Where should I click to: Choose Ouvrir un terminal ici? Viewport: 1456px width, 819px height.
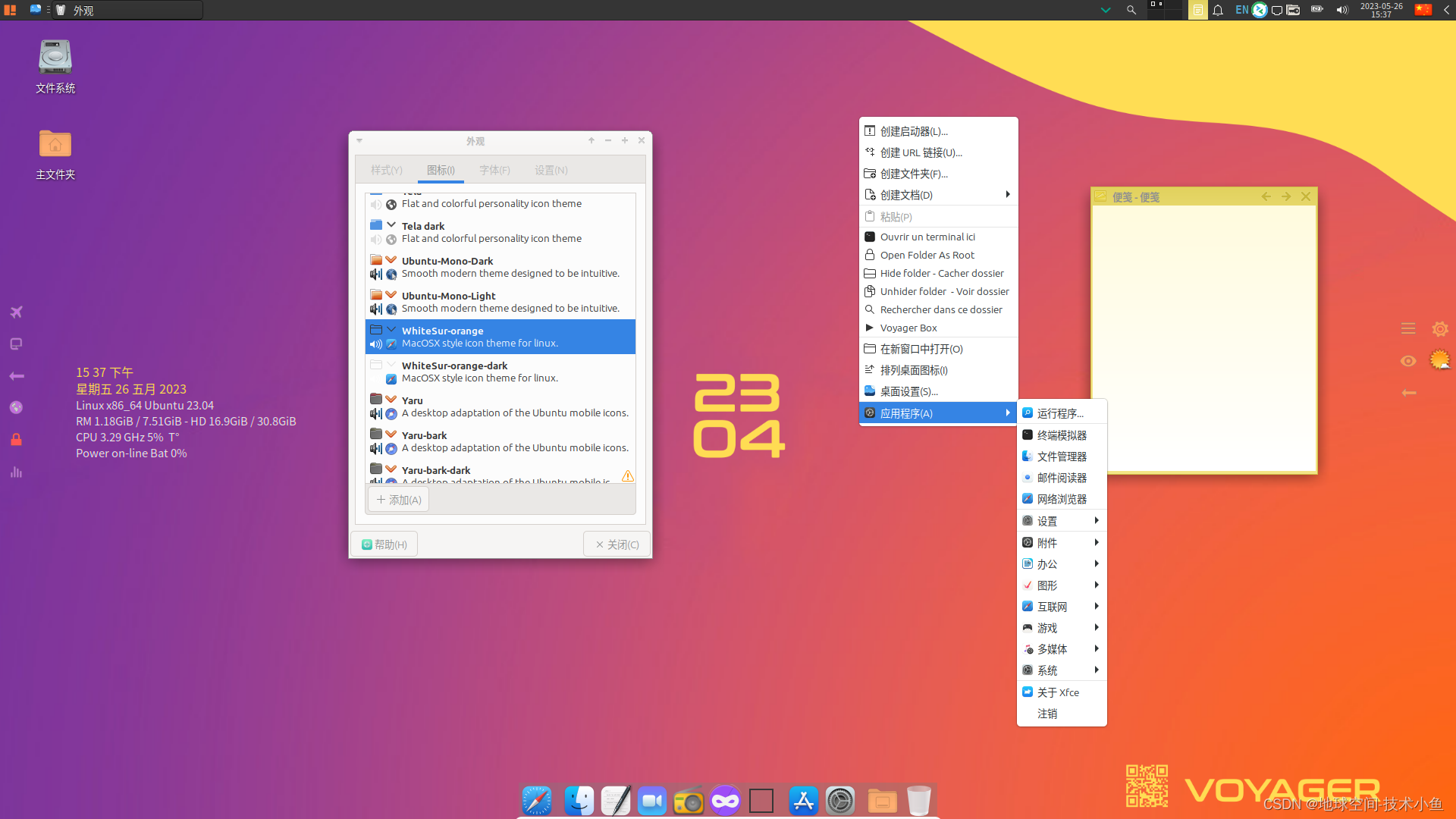click(x=939, y=237)
